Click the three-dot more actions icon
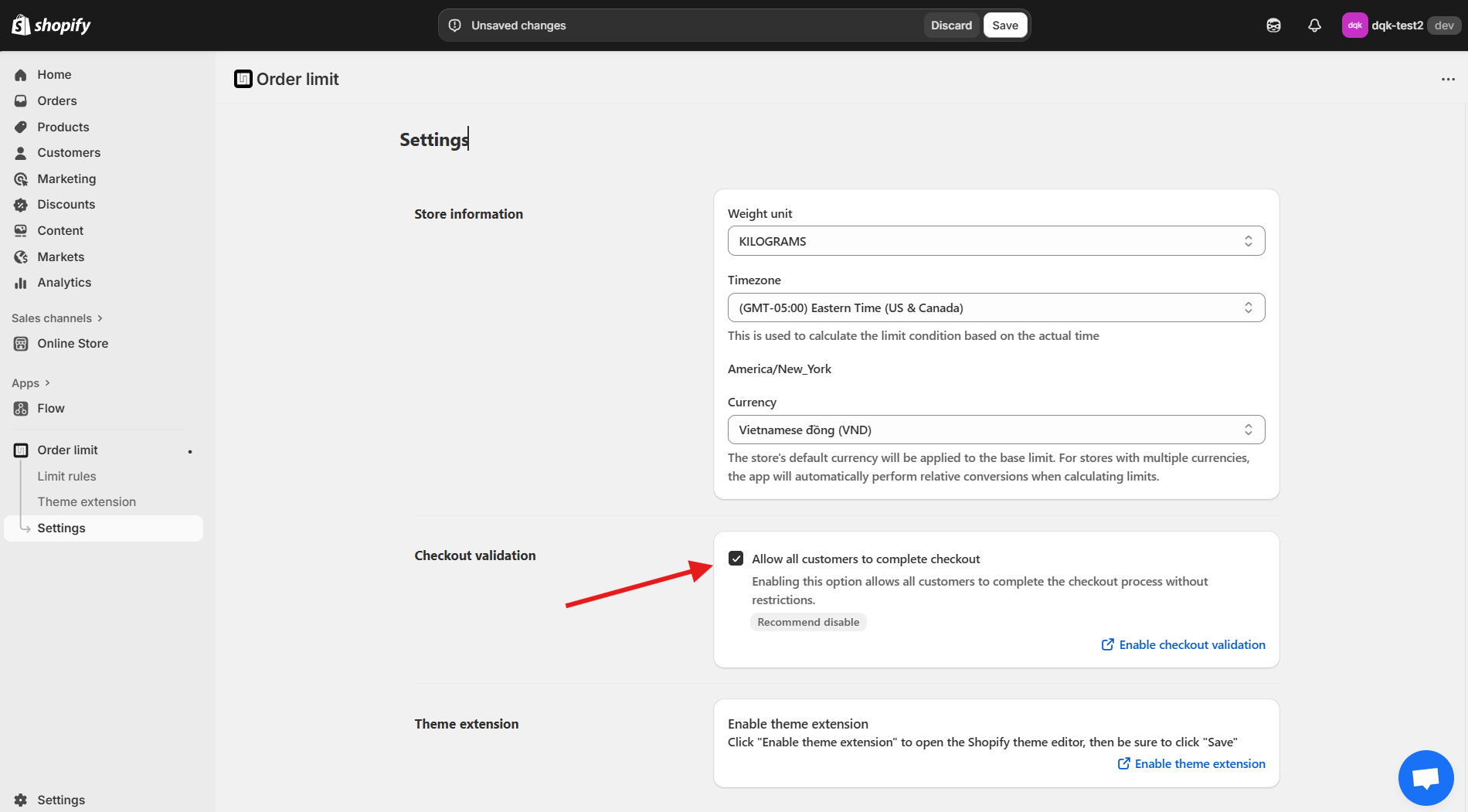 coord(1448,79)
